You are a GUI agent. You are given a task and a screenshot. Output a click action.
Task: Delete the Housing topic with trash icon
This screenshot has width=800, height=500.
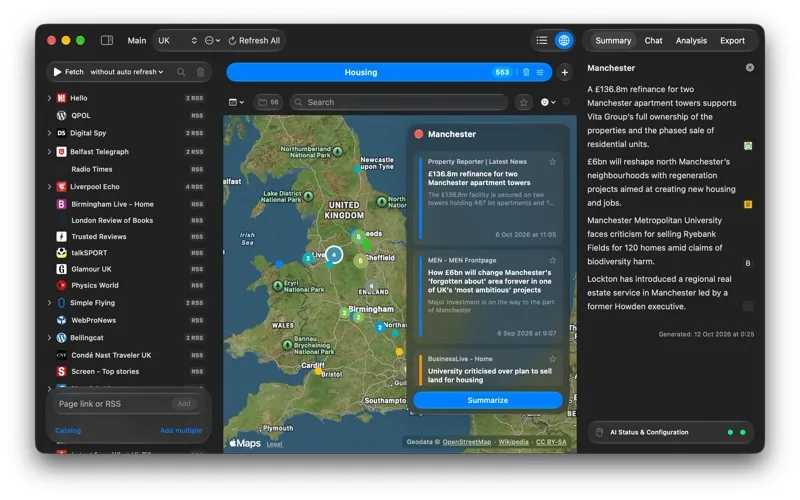tap(526, 72)
